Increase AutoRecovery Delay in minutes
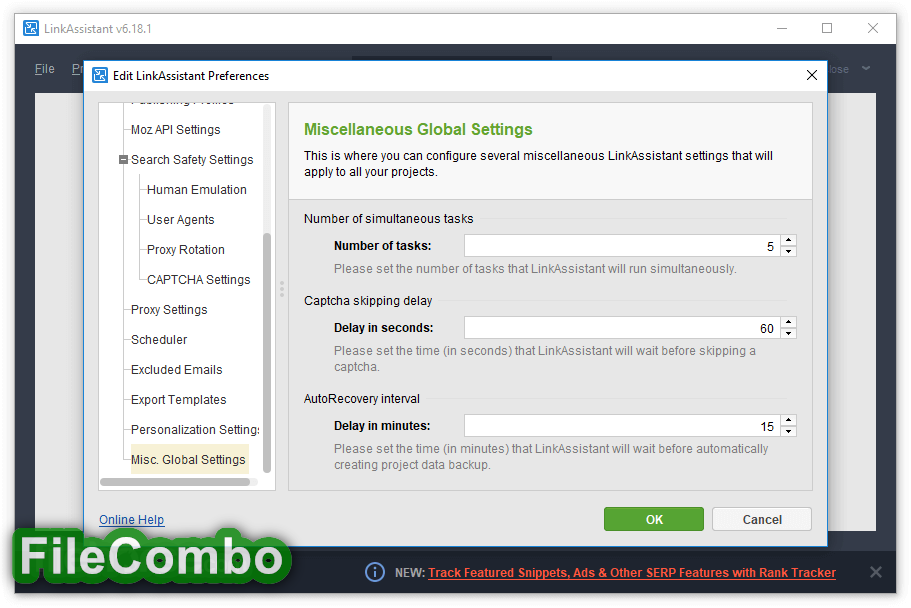Screen dimensions: 911x608 coord(788,420)
